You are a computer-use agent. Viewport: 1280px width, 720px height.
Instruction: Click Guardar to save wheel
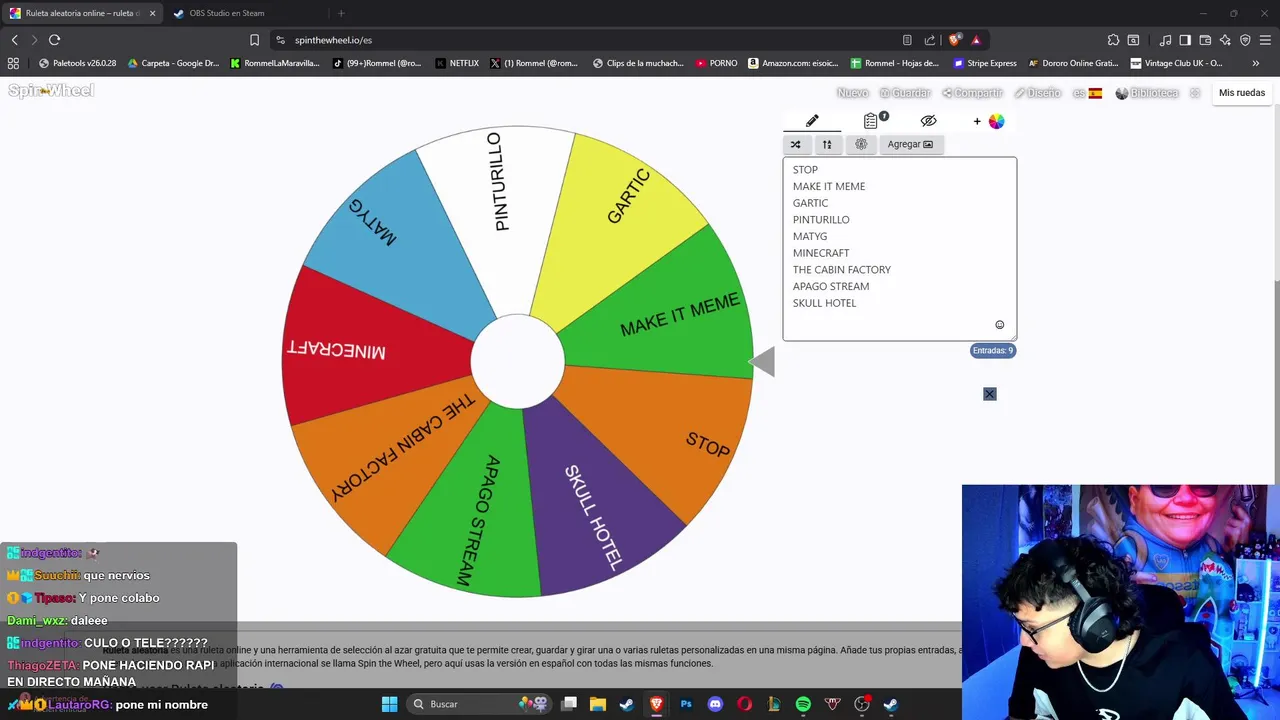coord(905,93)
